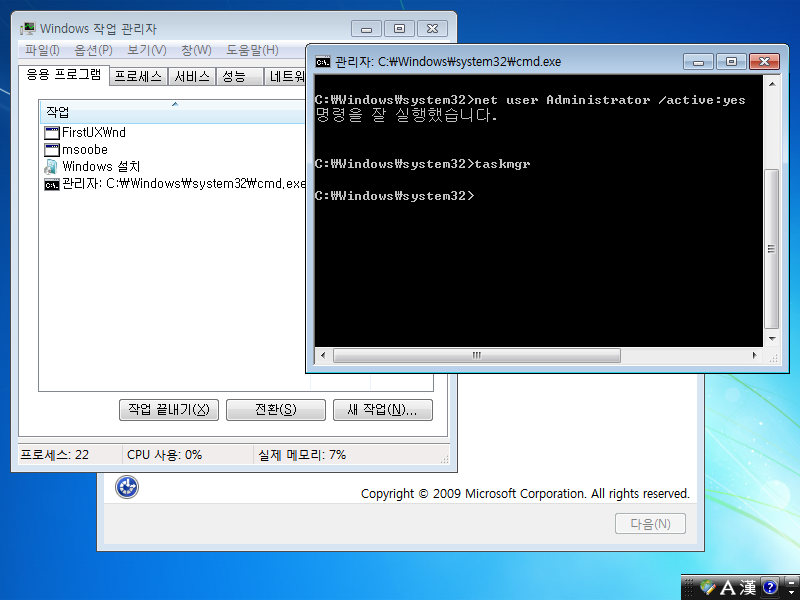Screen dimensions: 800x600
Task: Click the cmd.exe title bar icon
Action: click(x=322, y=62)
